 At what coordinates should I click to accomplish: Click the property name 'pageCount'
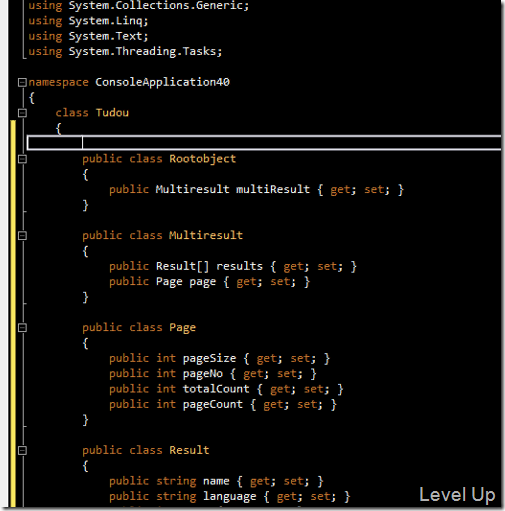point(213,404)
